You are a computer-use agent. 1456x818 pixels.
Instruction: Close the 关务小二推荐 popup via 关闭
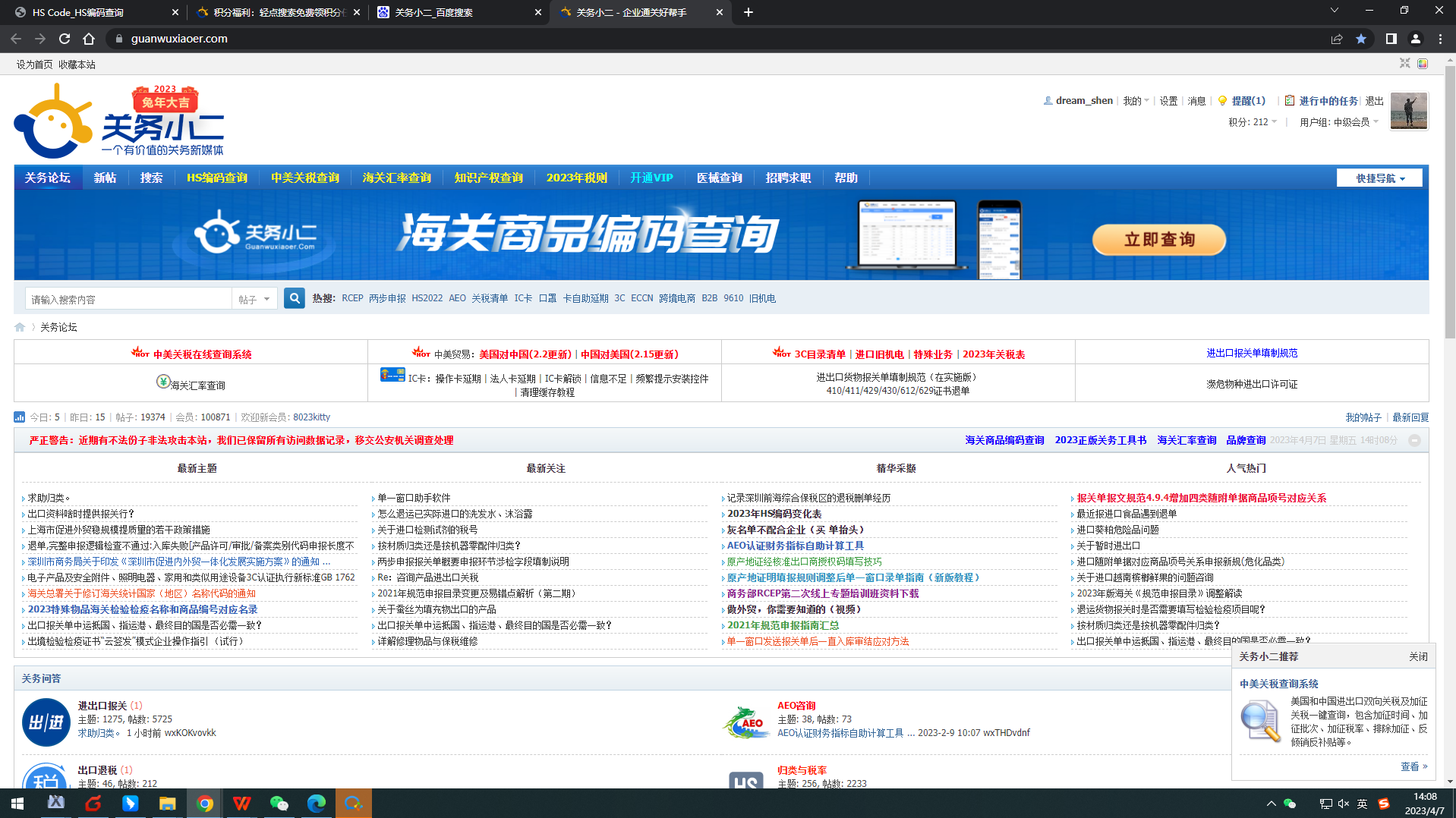pyautogui.click(x=1418, y=656)
